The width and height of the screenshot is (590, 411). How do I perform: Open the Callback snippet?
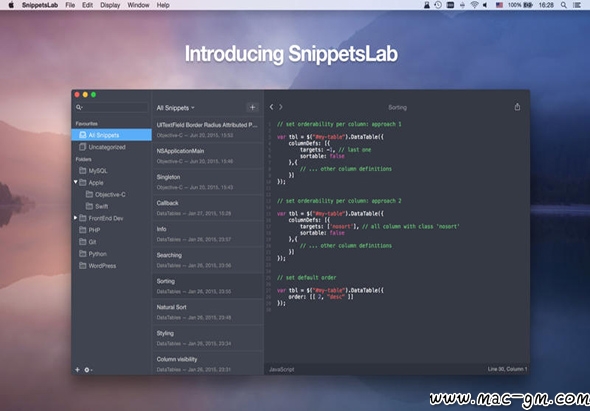[208, 208]
